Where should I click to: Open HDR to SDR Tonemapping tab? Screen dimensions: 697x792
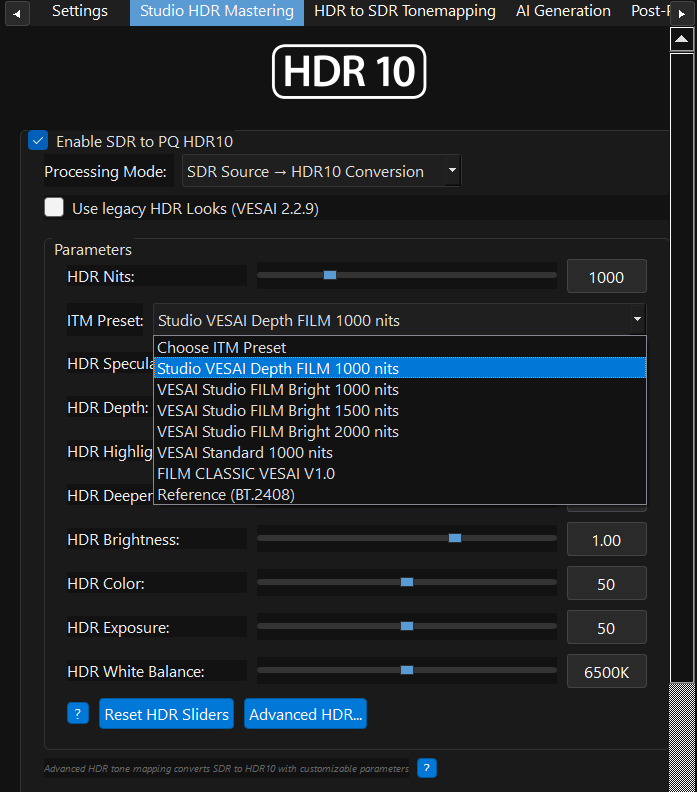point(405,11)
